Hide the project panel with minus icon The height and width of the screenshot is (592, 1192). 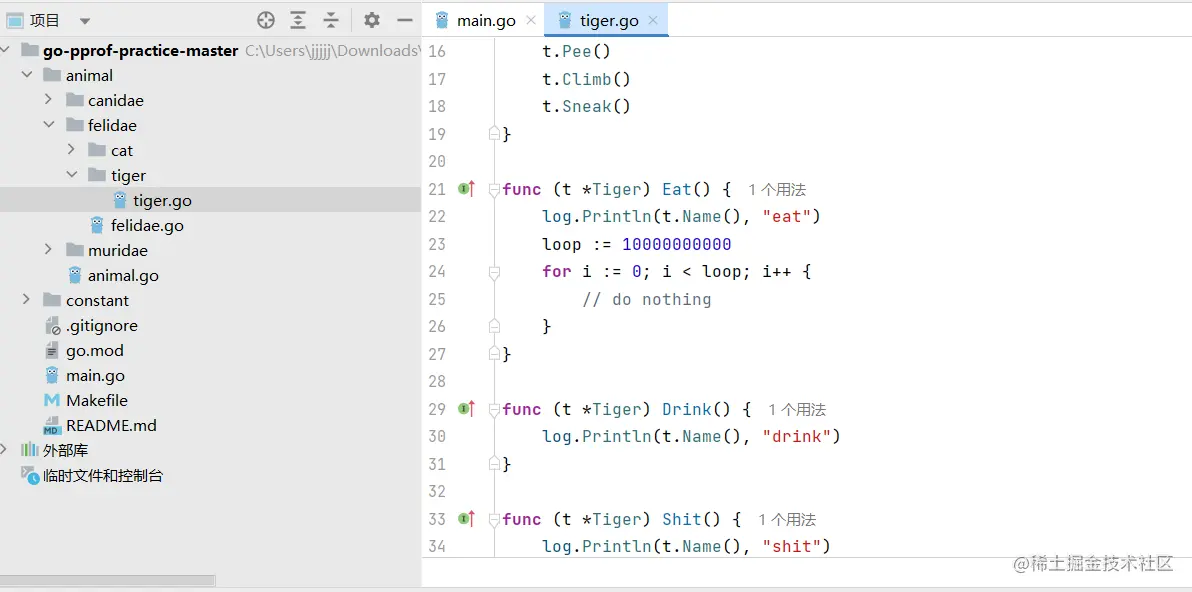(405, 21)
